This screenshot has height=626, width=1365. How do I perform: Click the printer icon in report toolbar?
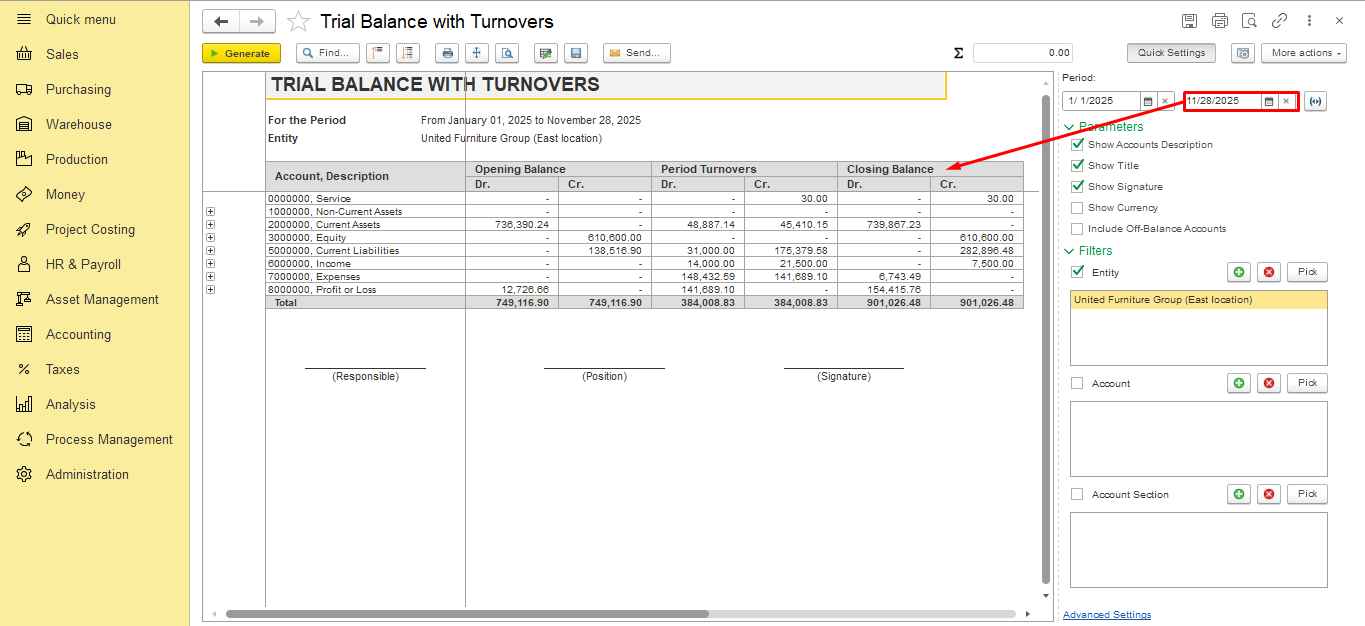tap(448, 53)
